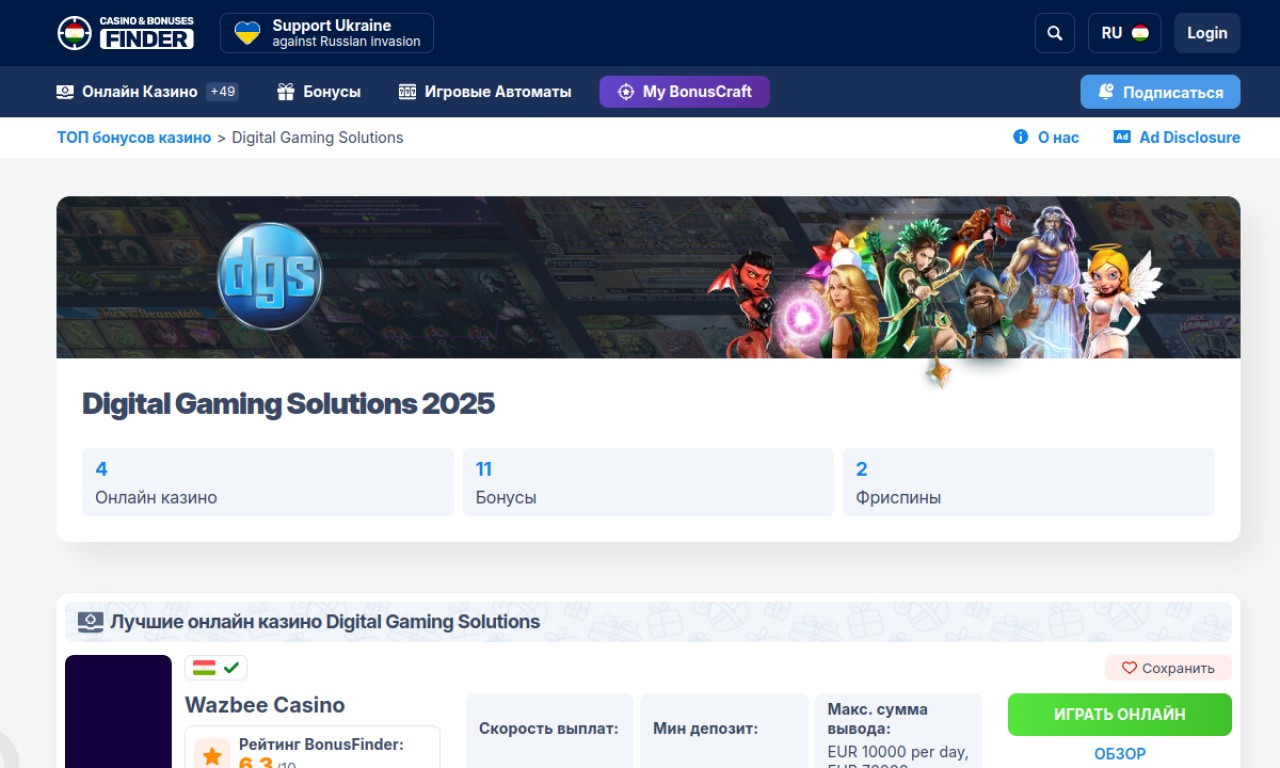Image resolution: width=1280 pixels, height=768 pixels.
Task: Click Digital Gaming Solutions breadcrumb text
Action: click(317, 137)
